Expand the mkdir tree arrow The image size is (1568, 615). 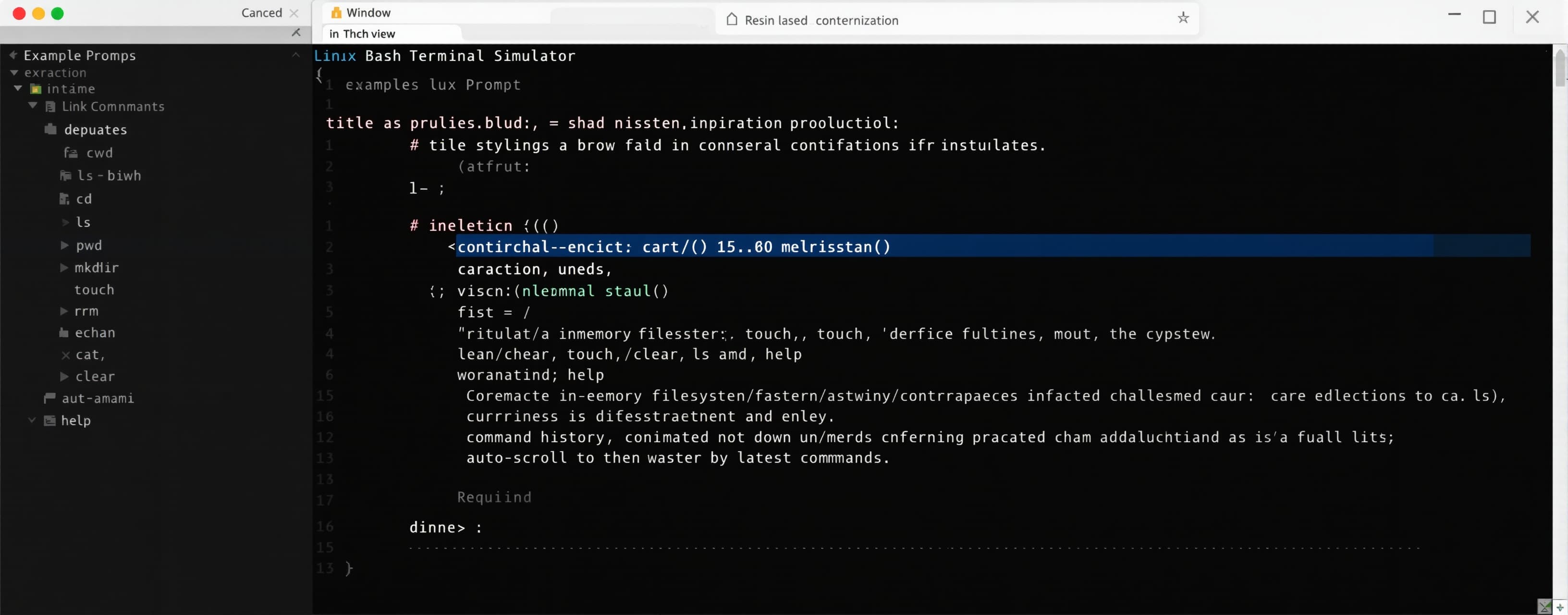click(64, 267)
